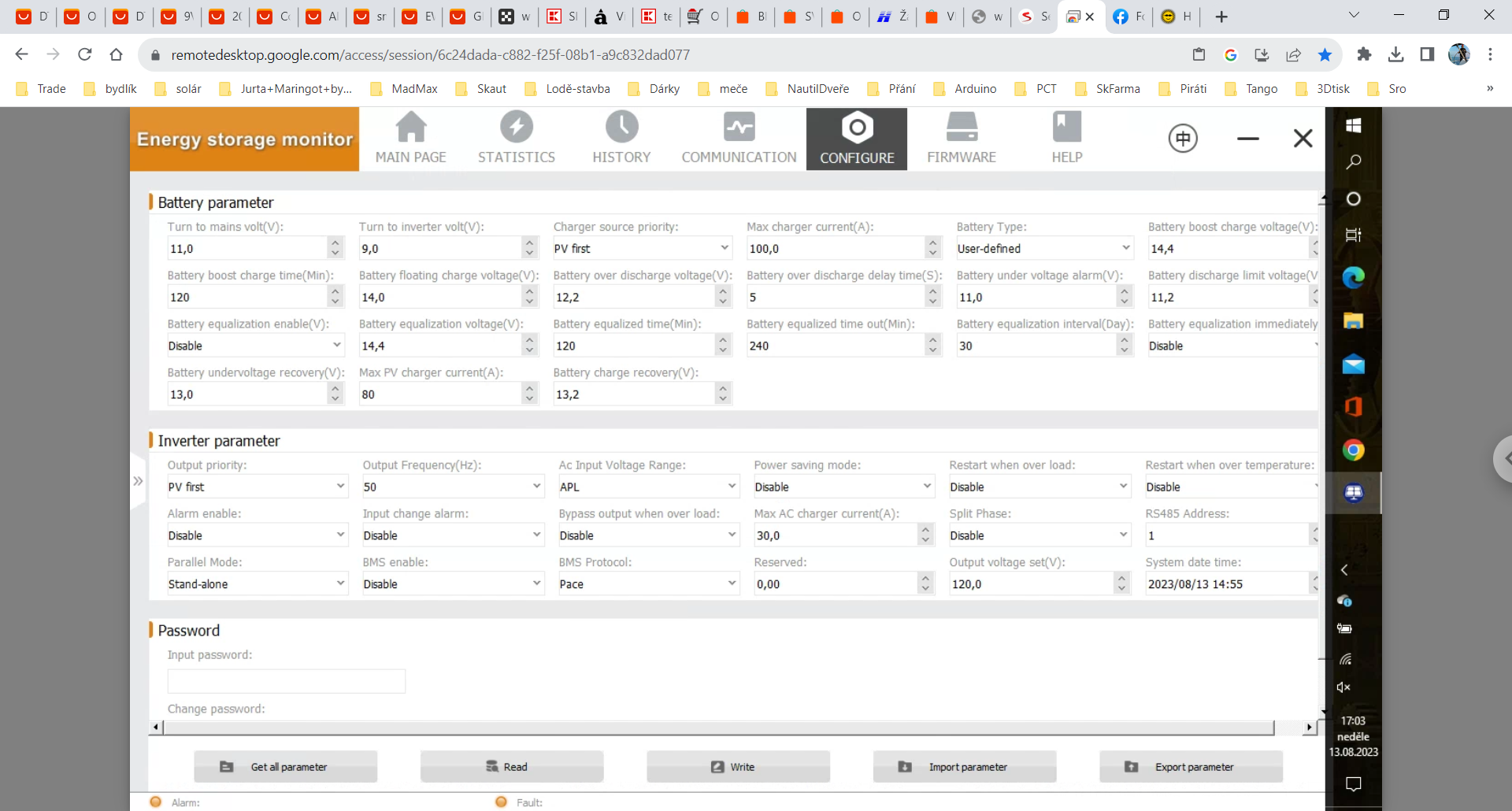The width and height of the screenshot is (1512, 811).
Task: Expand the Ac Input Voltage Range dropdown
Action: 649,487
